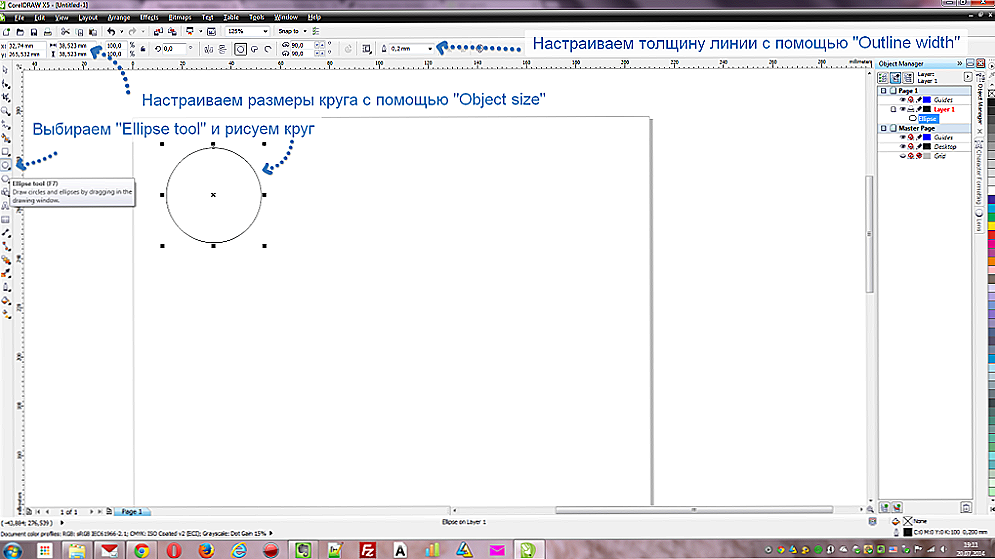Select the Freehand tool in toolbox
This screenshot has height=559, width=995.
click(6, 124)
